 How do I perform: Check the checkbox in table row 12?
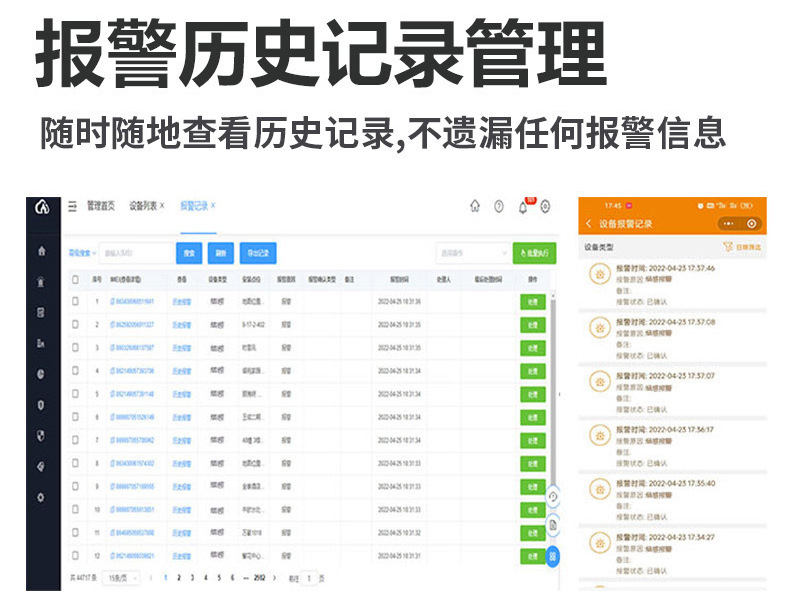(75, 556)
